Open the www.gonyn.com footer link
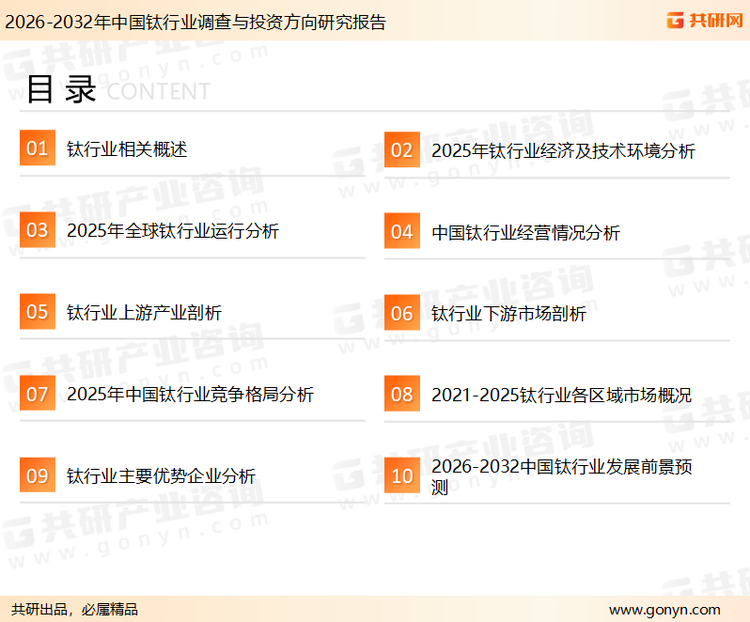The width and height of the screenshot is (750, 622). (x=664, y=610)
